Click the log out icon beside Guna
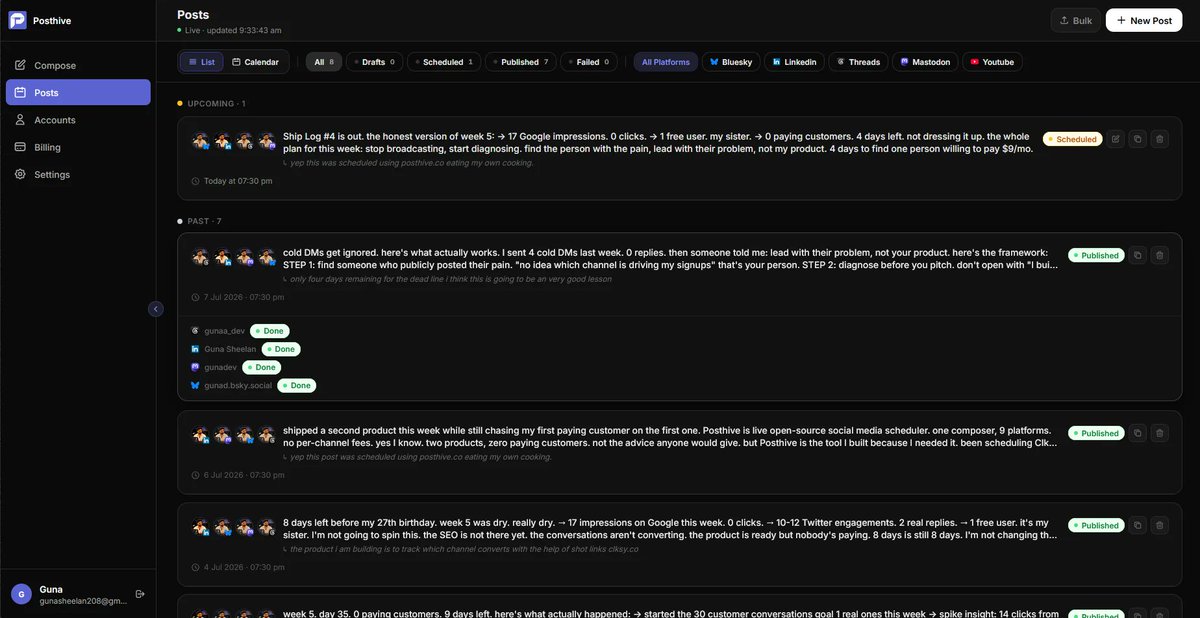This screenshot has height=618, width=1200. click(140, 594)
